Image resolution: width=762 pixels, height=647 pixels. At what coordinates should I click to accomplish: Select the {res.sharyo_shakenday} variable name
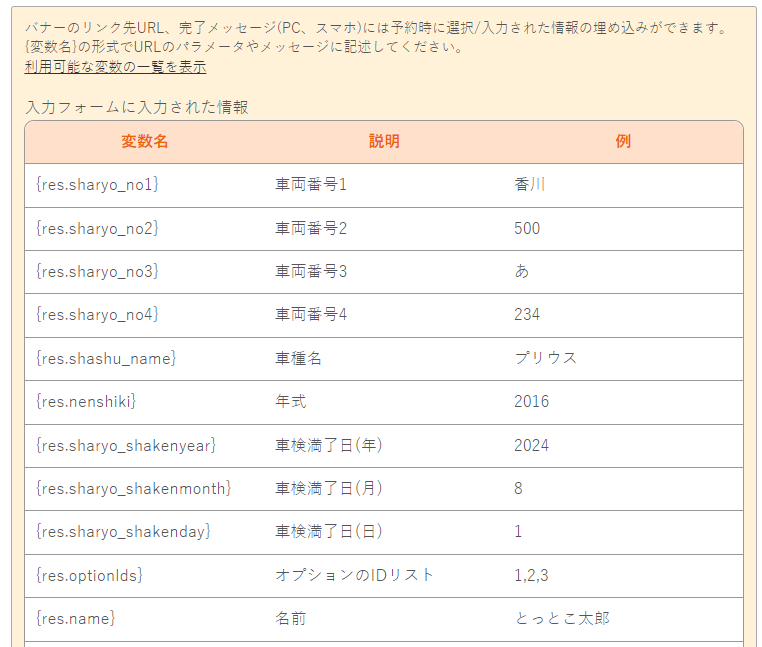123,532
